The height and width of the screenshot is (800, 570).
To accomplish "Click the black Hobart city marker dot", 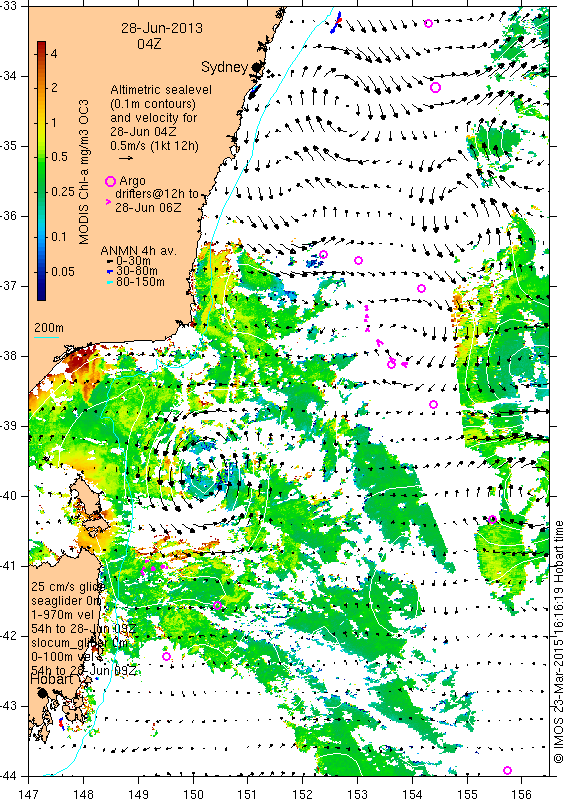I will (x=43, y=693).
